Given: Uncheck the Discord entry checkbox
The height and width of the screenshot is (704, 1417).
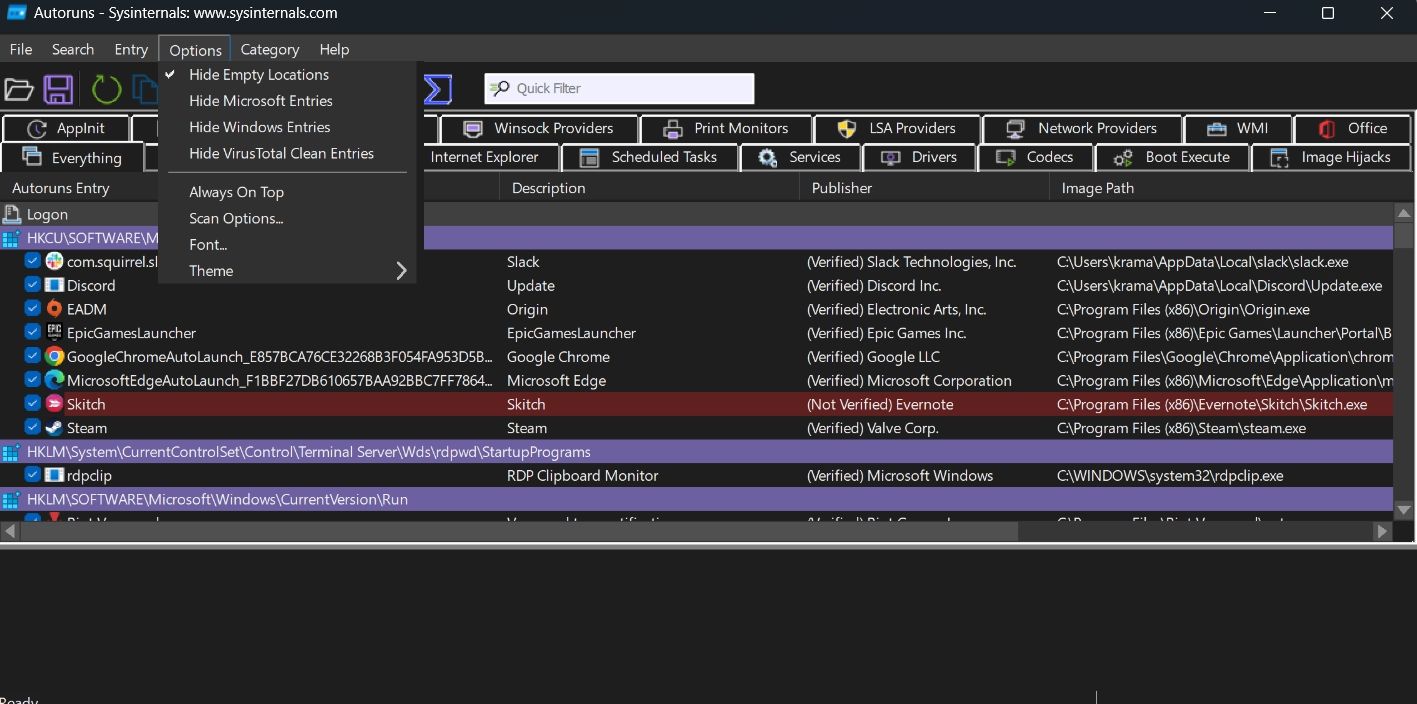Looking at the screenshot, I should [32, 285].
